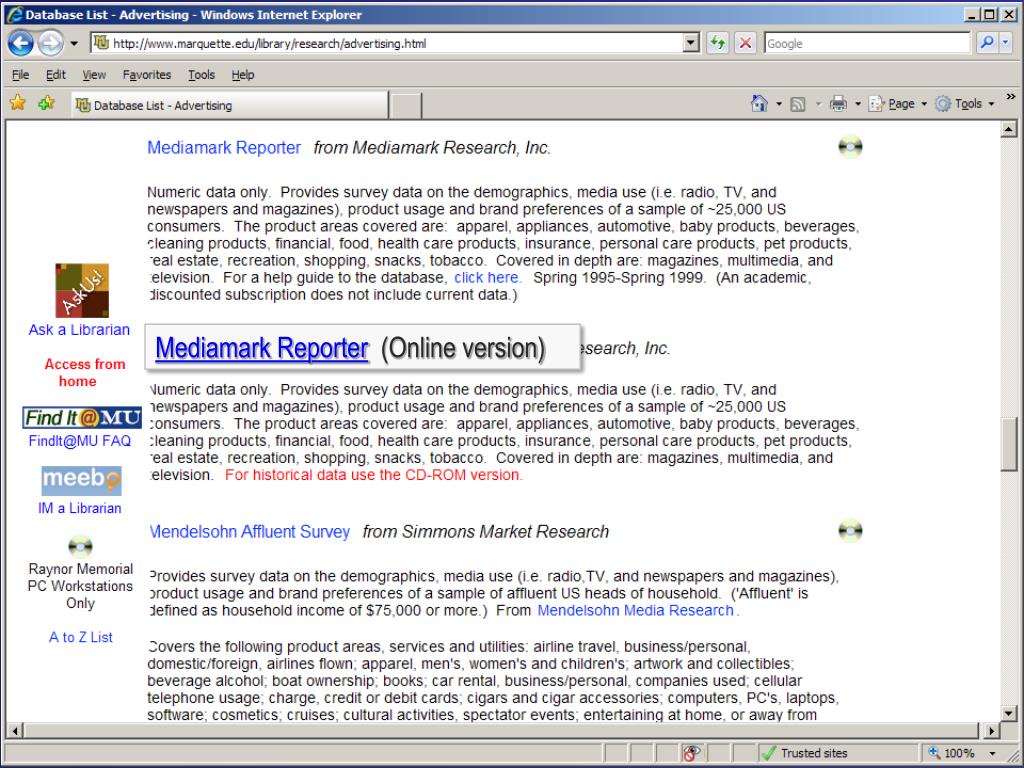Expand the Home button dropdown arrow
1024x768 pixels.
(x=778, y=104)
